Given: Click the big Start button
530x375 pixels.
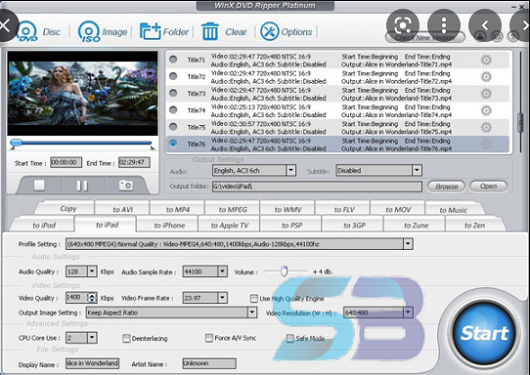Looking at the screenshot, I should pyautogui.click(x=484, y=333).
